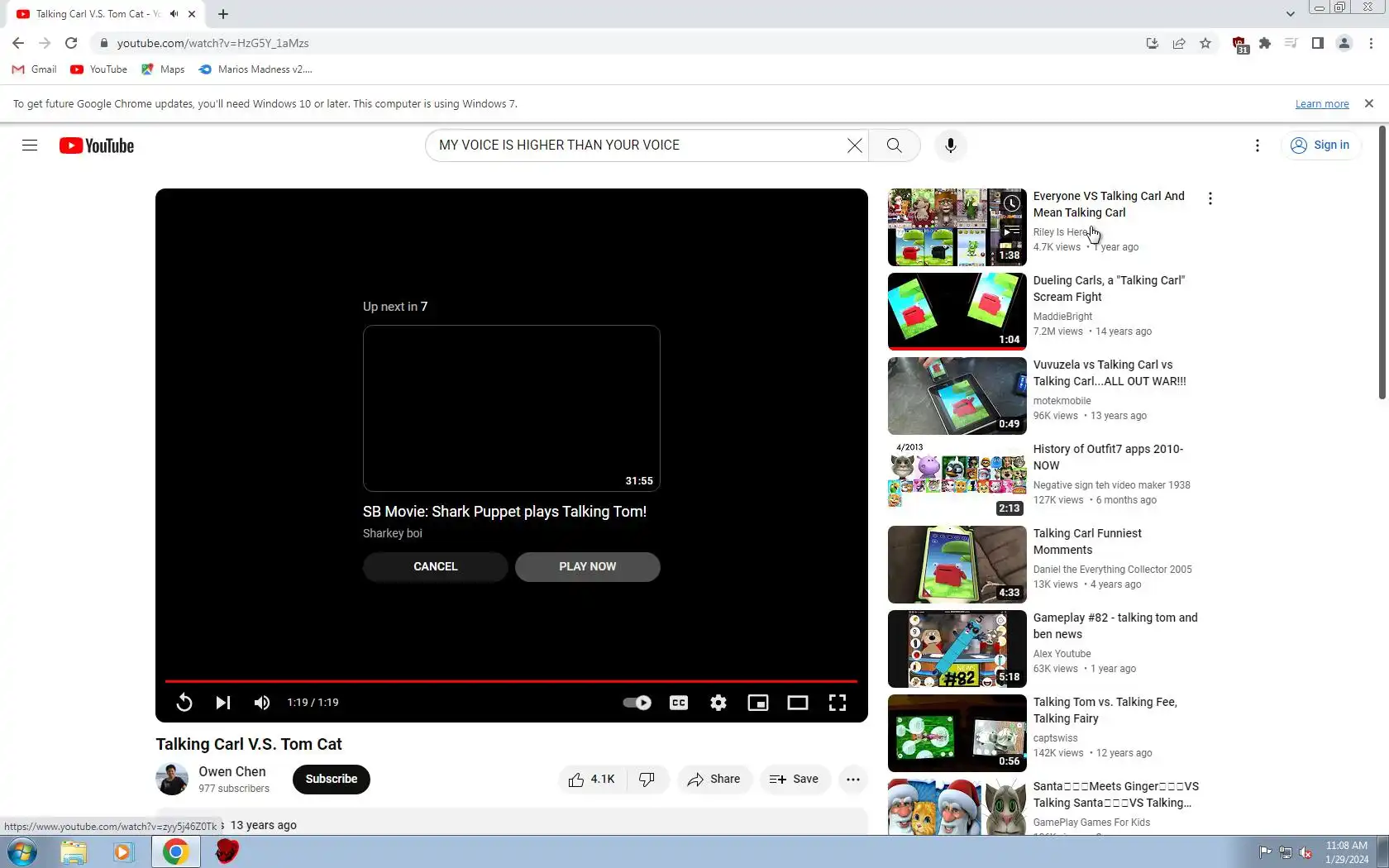The width and height of the screenshot is (1389, 868).
Task: Click Learn more about Chrome updates
Action: point(1322,104)
